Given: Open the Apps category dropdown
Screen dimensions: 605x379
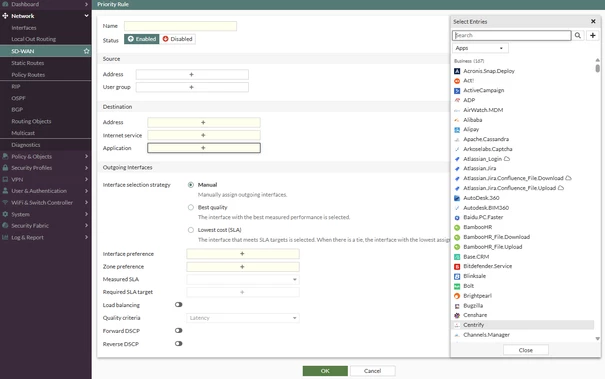Looking at the screenshot, I should pos(480,48).
